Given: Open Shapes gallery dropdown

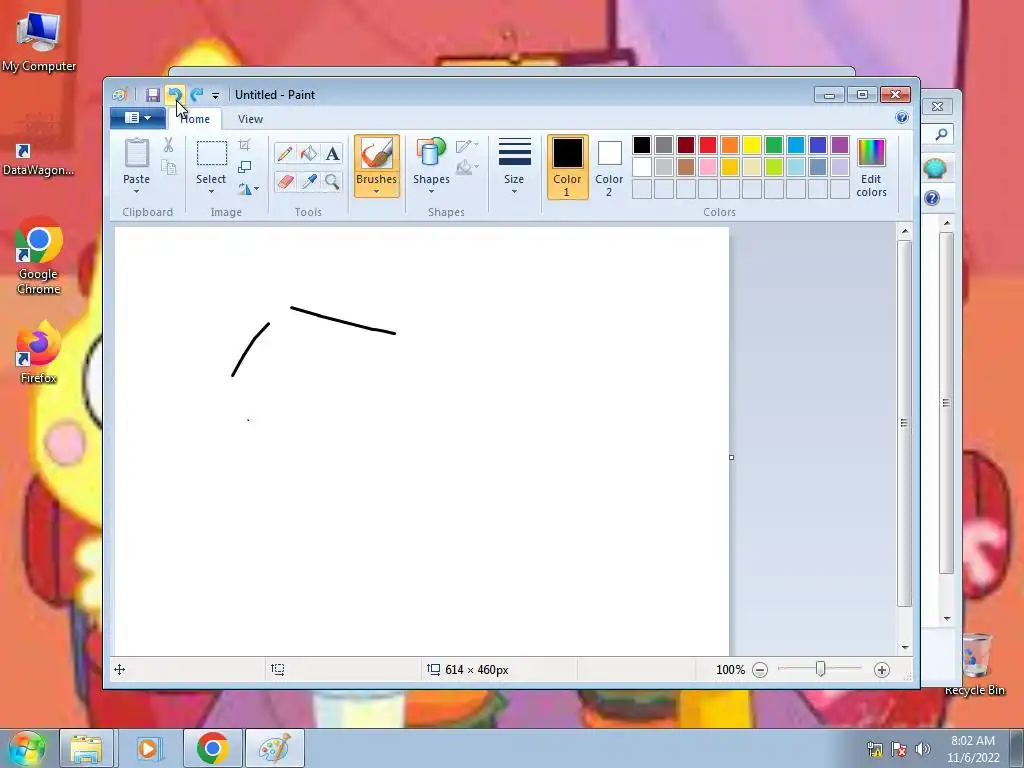Looking at the screenshot, I should pos(431,167).
